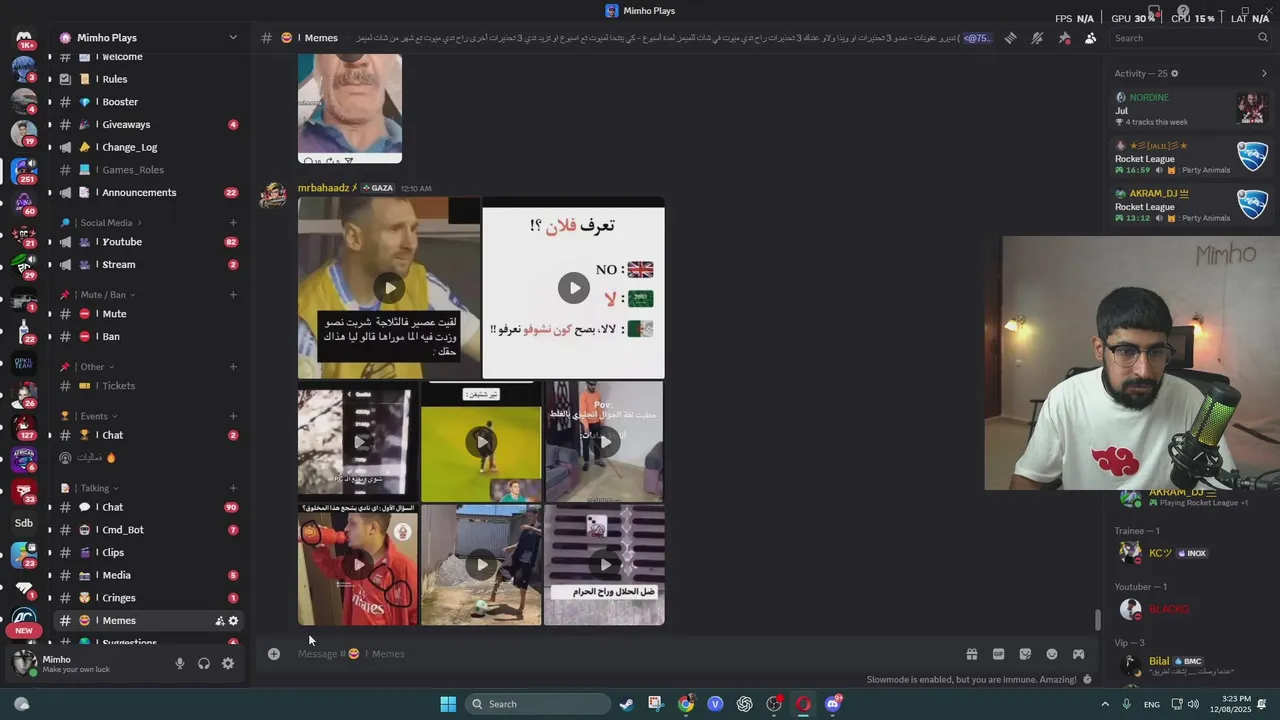Open Chrome from the taskbar

(x=686, y=704)
